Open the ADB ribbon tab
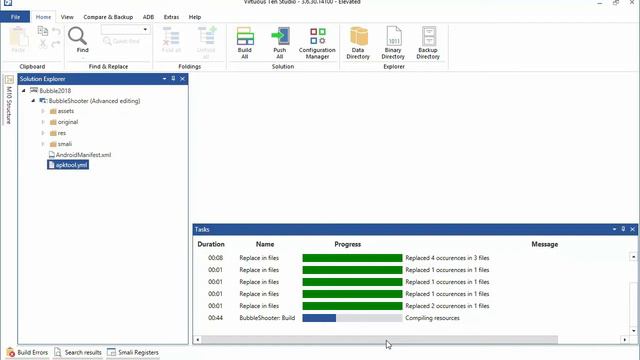Screen dimensions: 640x360 [x=148, y=17]
